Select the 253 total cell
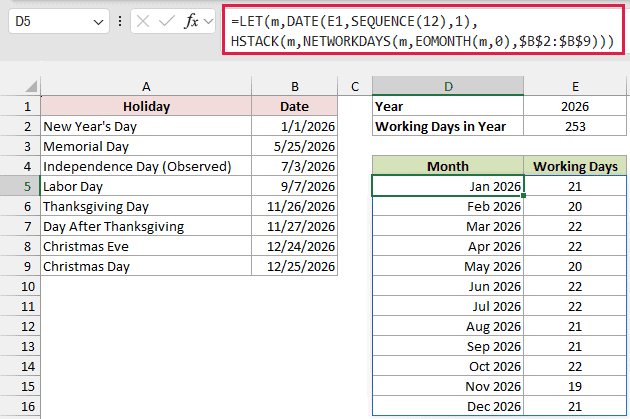 click(x=575, y=126)
